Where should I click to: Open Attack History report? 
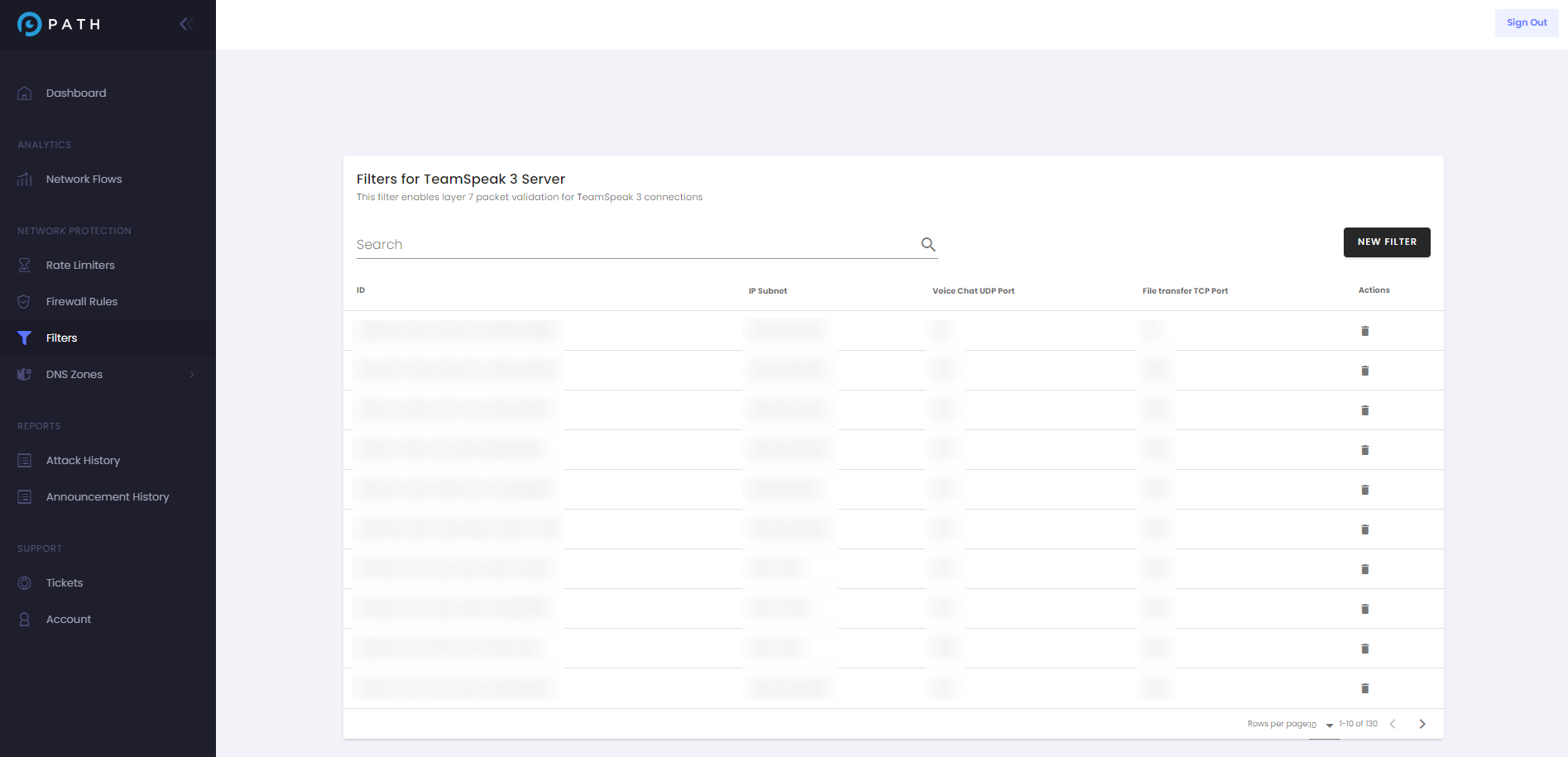pos(83,460)
